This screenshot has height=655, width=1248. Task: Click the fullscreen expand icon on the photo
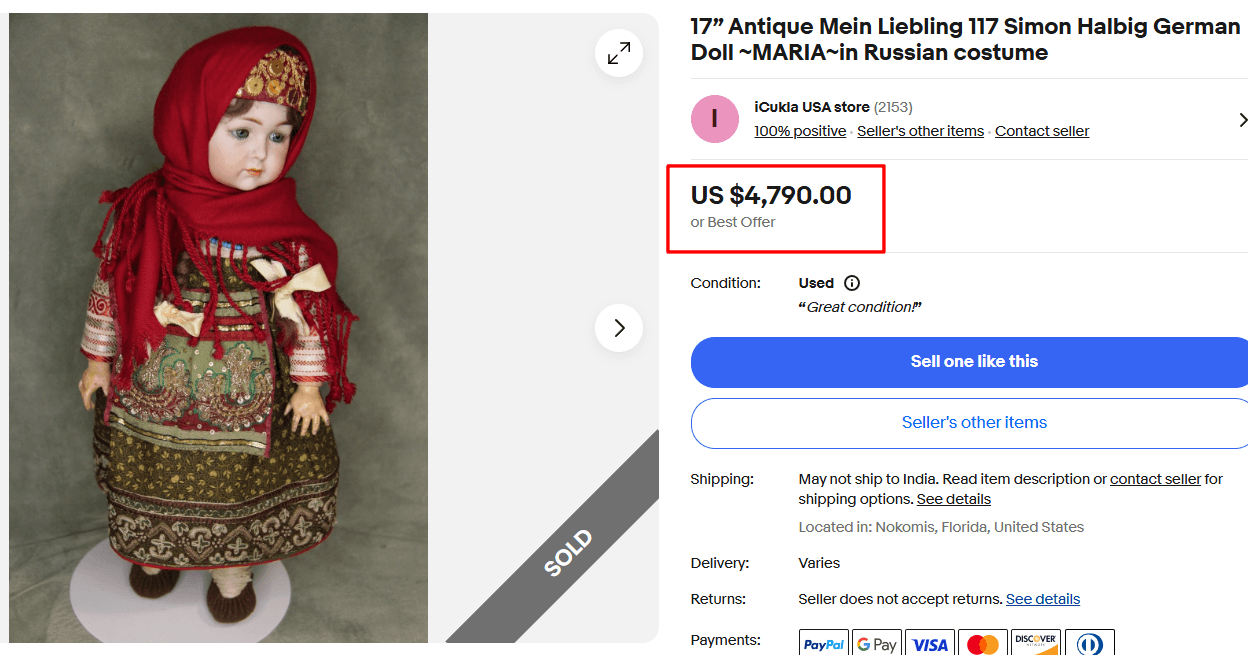[x=618, y=53]
